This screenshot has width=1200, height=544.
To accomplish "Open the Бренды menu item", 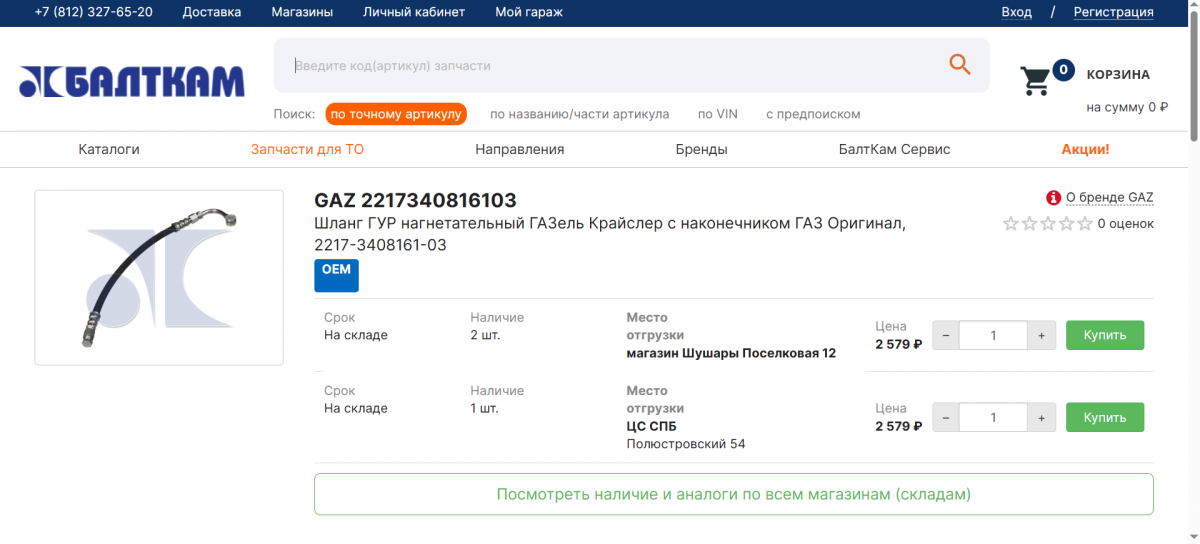I will point(701,149).
